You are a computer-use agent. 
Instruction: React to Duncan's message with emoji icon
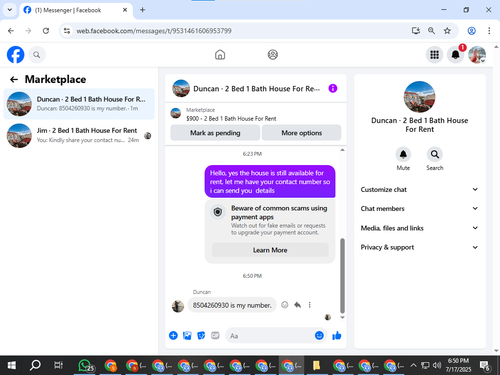[284, 305]
